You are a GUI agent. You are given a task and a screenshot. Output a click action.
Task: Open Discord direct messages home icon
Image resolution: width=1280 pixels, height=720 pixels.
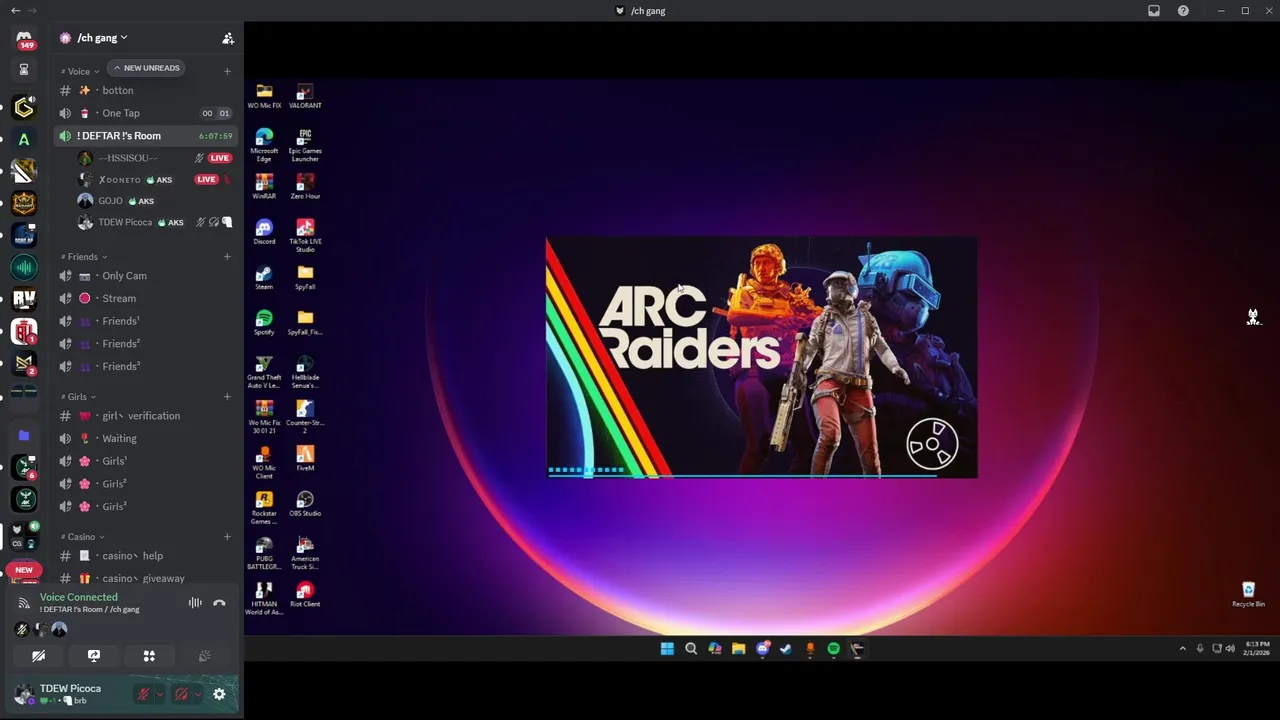click(x=24, y=38)
